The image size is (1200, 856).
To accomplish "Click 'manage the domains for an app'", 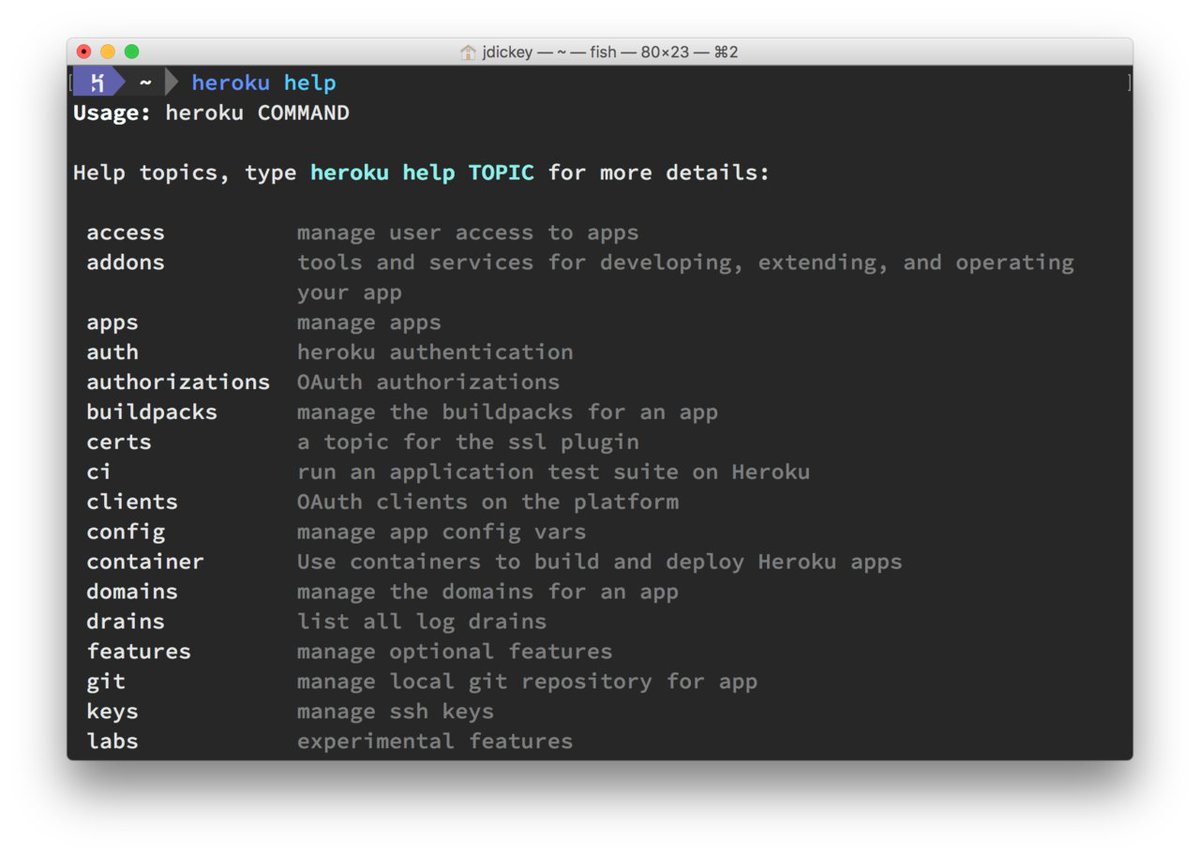I will point(488,592).
